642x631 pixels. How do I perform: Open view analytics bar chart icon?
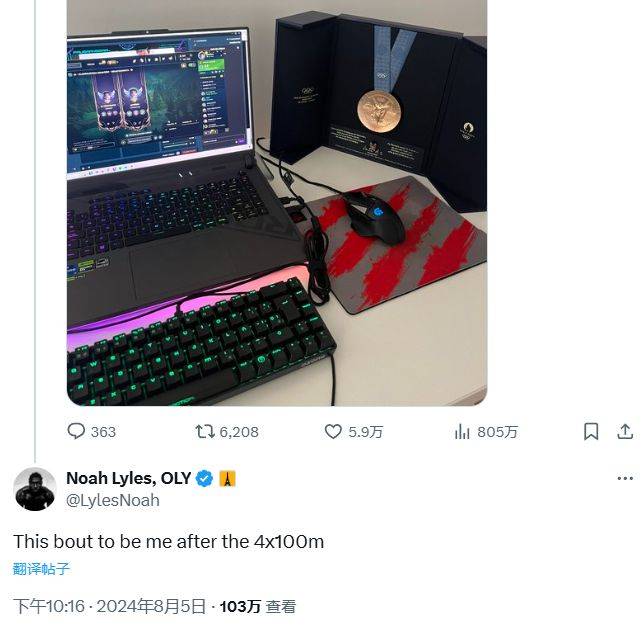click(x=462, y=432)
